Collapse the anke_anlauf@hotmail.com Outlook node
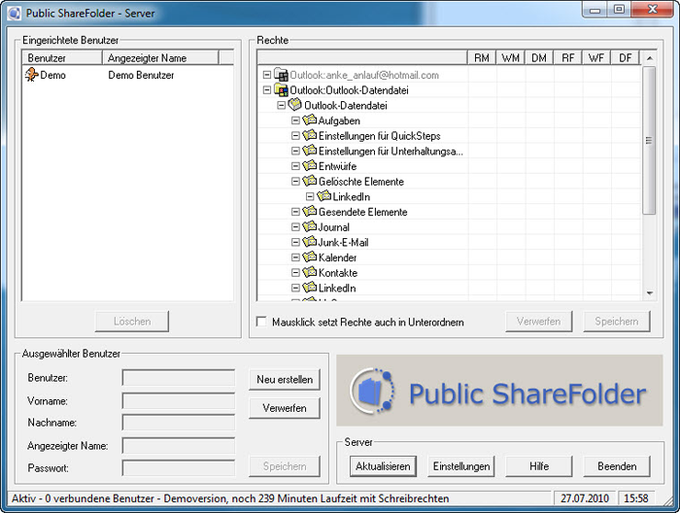Image resolution: width=680 pixels, height=513 pixels. click(267, 75)
